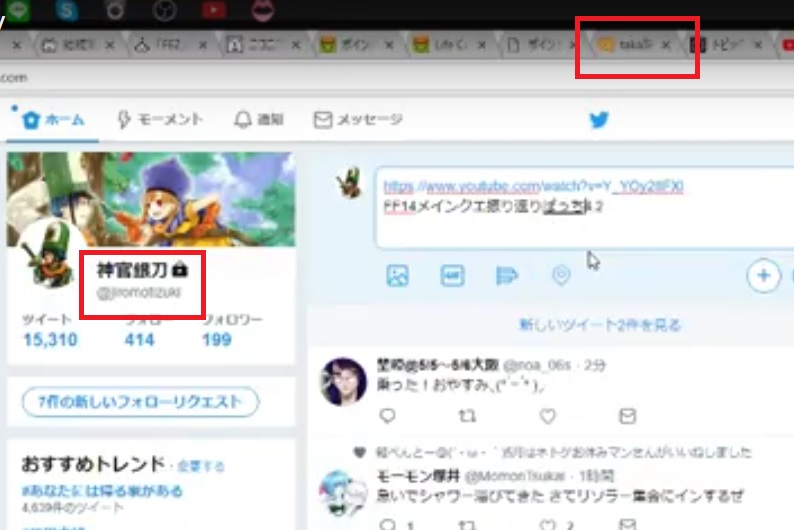The image size is (794, 530).
Task: Retweet the @noa_06s tweet
Action: 467,416
